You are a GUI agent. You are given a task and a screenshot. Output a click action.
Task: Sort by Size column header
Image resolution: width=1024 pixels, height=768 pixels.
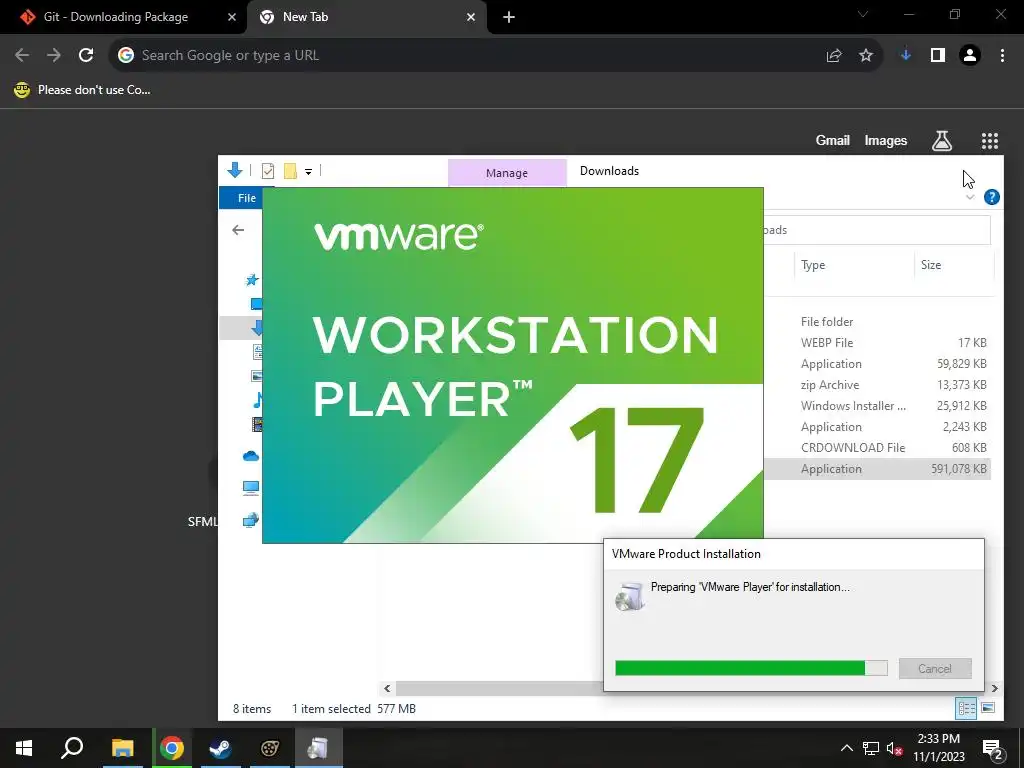pos(931,265)
